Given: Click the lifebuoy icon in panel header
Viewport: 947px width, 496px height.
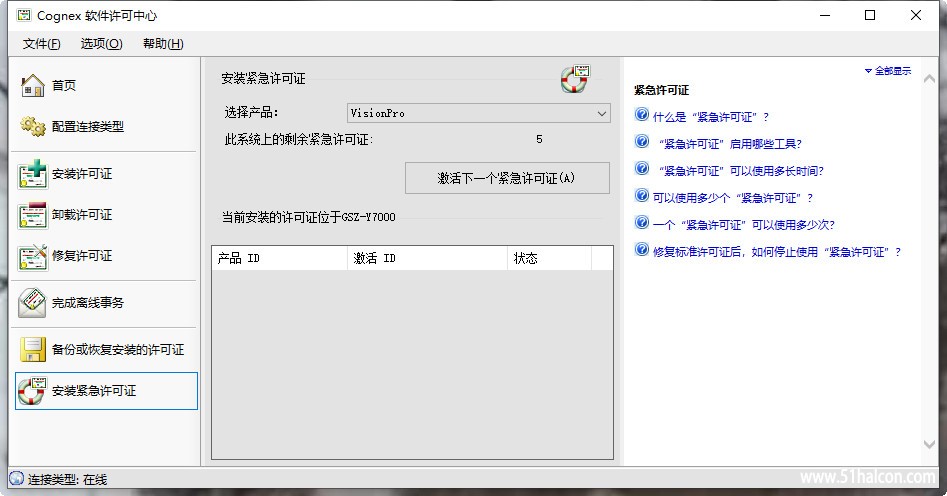Looking at the screenshot, I should [x=575, y=79].
